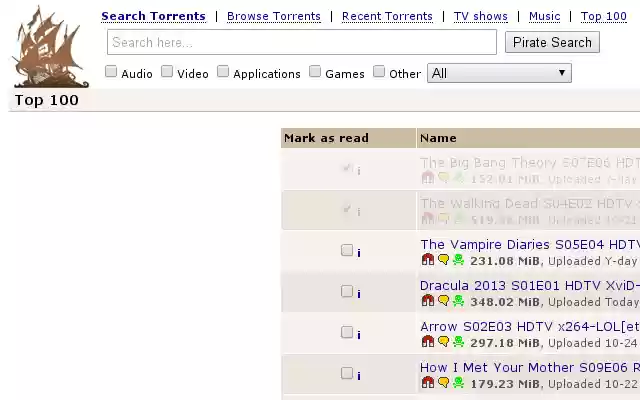Click magnet icon in Vampire Diaries row

(427, 260)
